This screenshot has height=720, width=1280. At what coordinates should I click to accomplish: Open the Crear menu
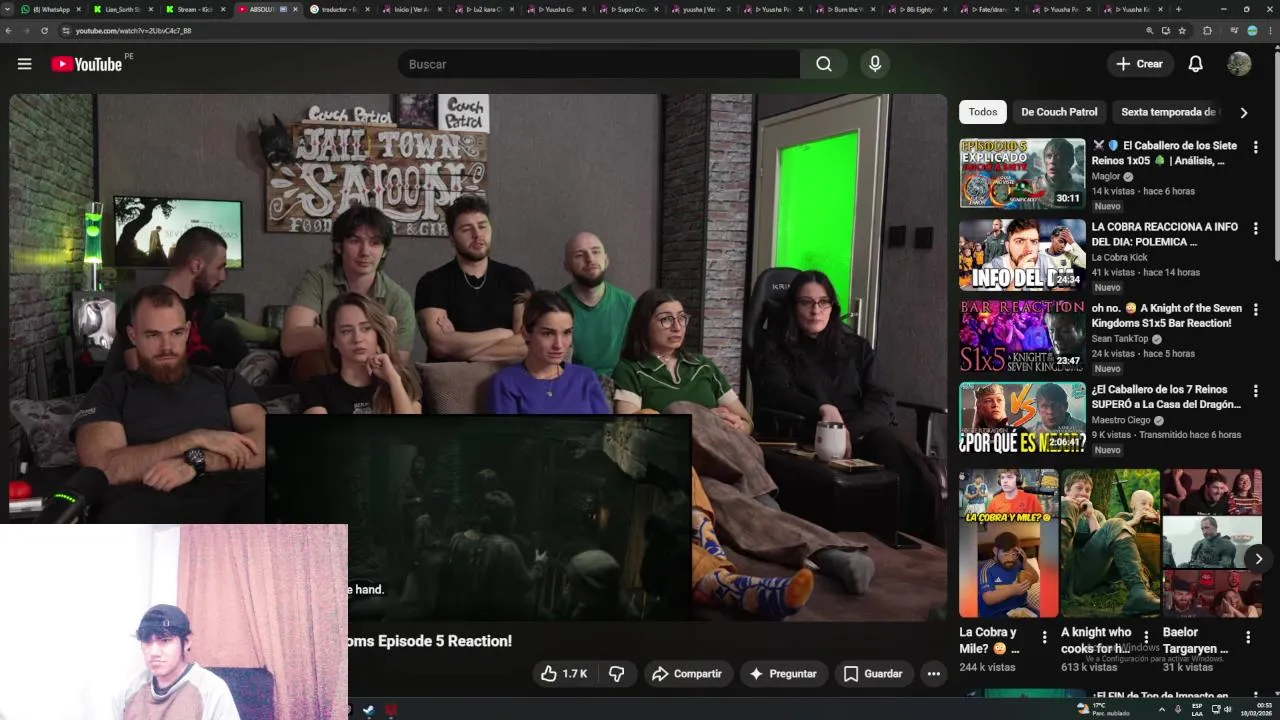(1140, 64)
